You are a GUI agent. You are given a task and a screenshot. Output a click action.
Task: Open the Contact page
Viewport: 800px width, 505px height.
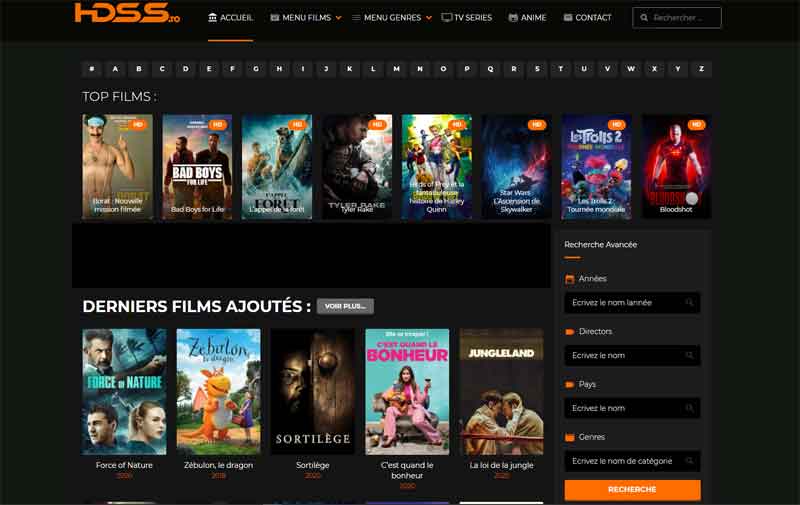click(x=587, y=17)
